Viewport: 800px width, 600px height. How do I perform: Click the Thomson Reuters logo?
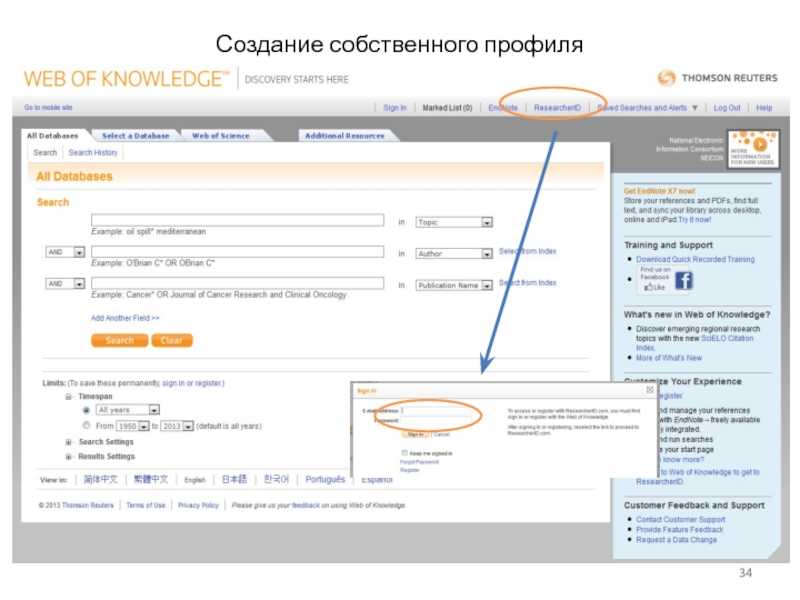[717, 78]
